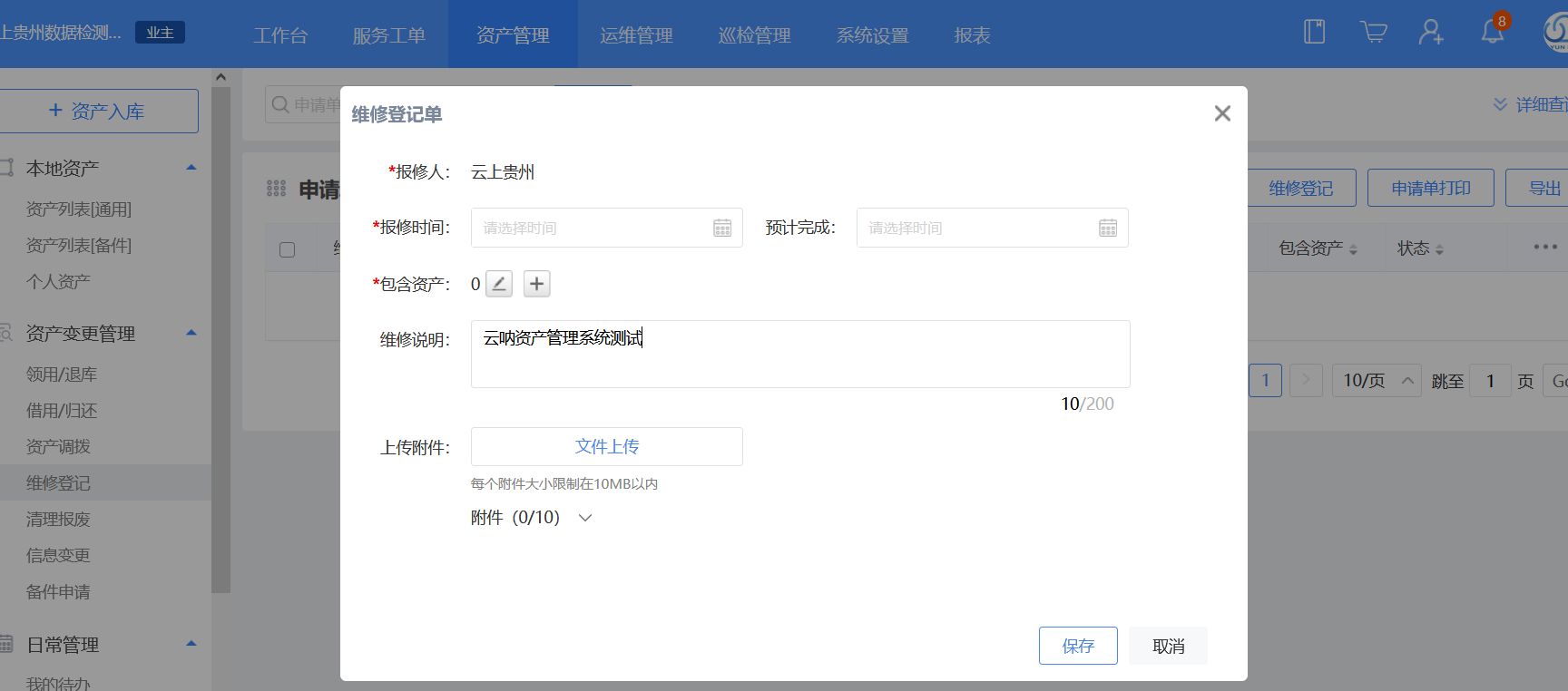Sort by 状态 column arrows
Viewport: 1568px width, 691px height.
pyautogui.click(x=1439, y=249)
